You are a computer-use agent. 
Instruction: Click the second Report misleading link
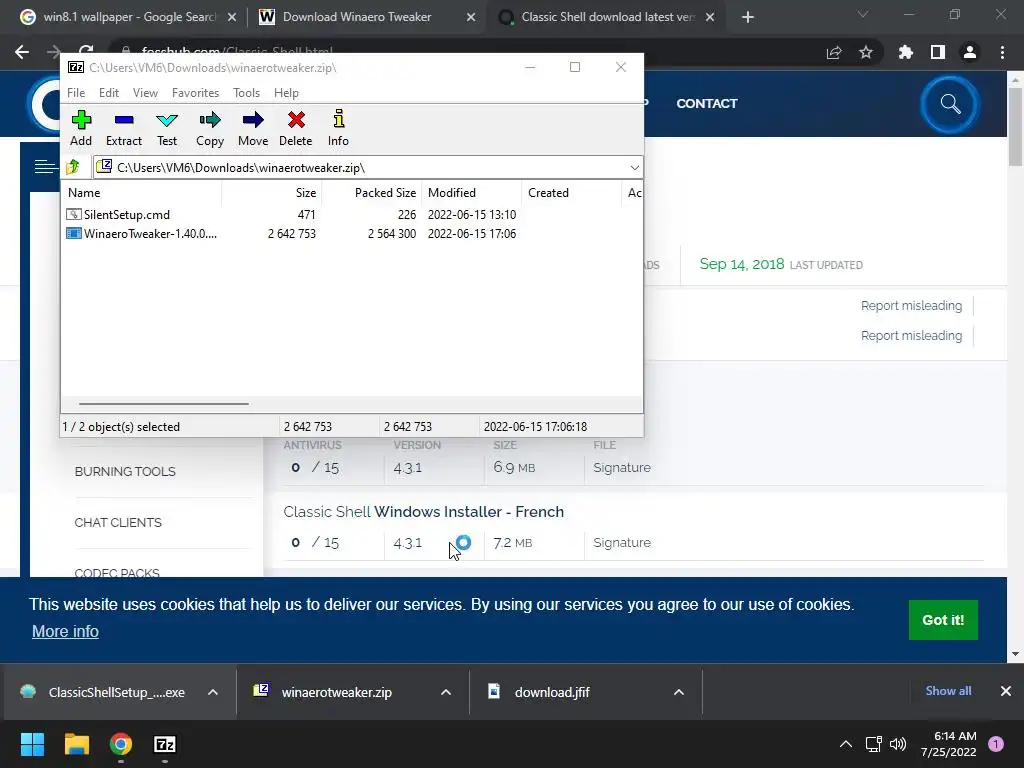point(911,336)
